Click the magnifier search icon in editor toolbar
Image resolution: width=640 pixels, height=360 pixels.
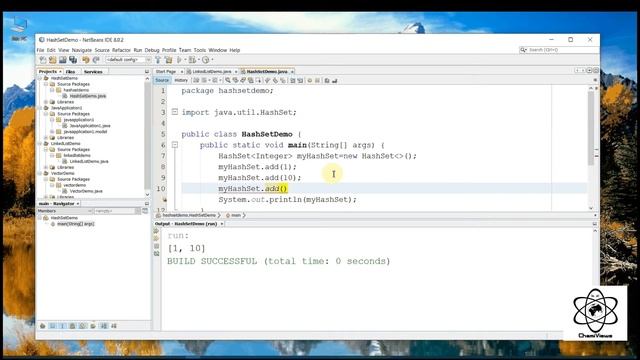228,80
